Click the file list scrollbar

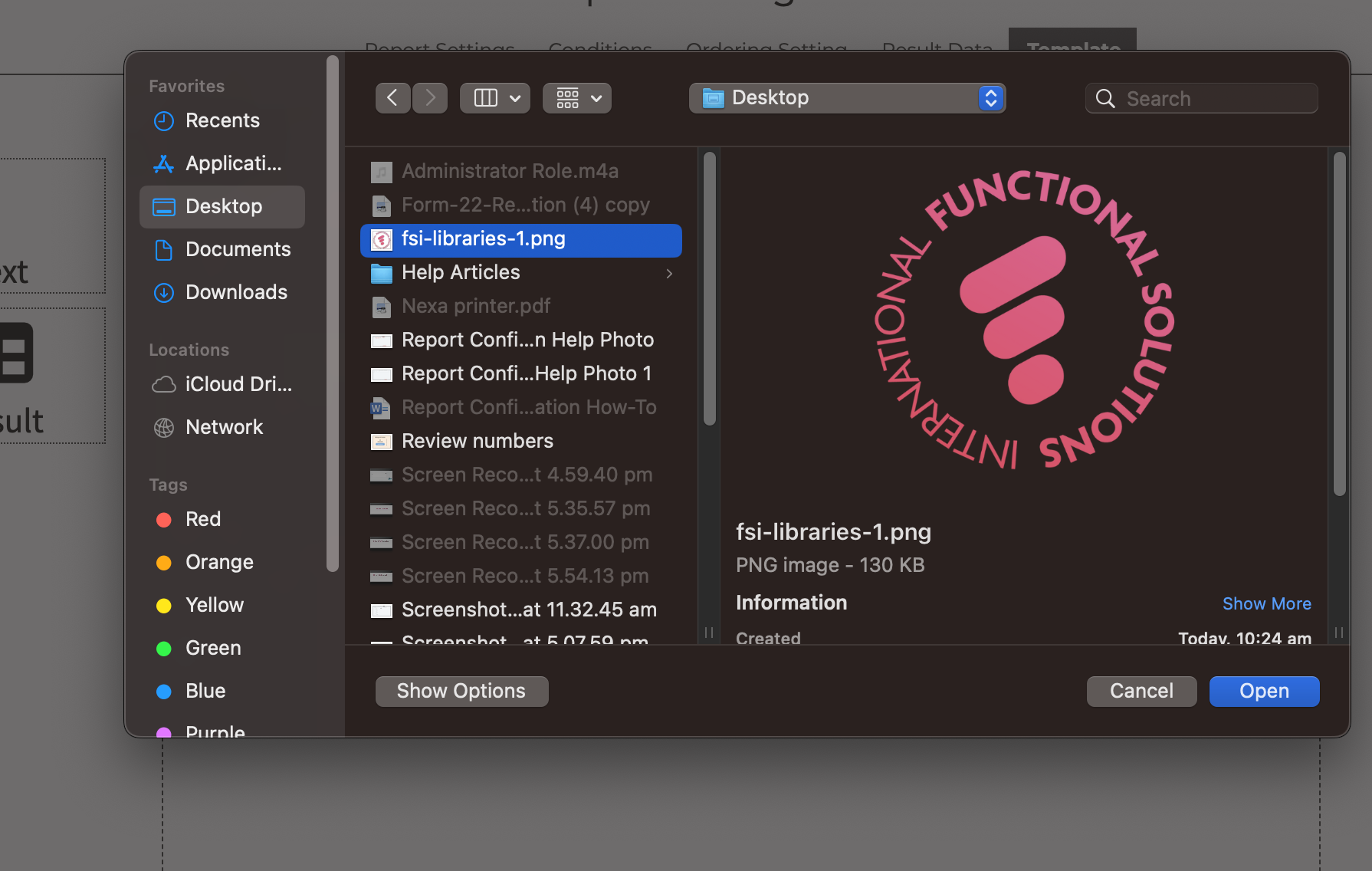[x=710, y=288]
